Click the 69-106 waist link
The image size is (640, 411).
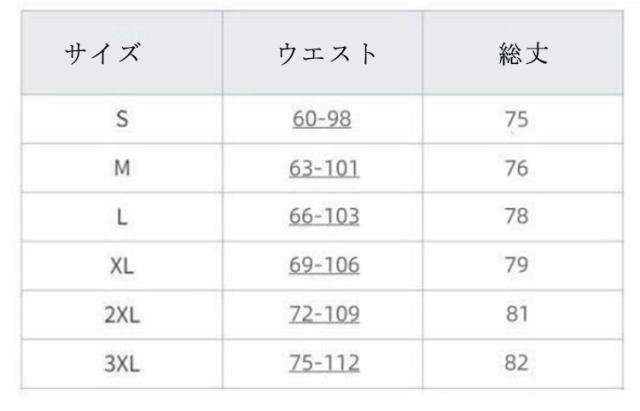tap(322, 266)
